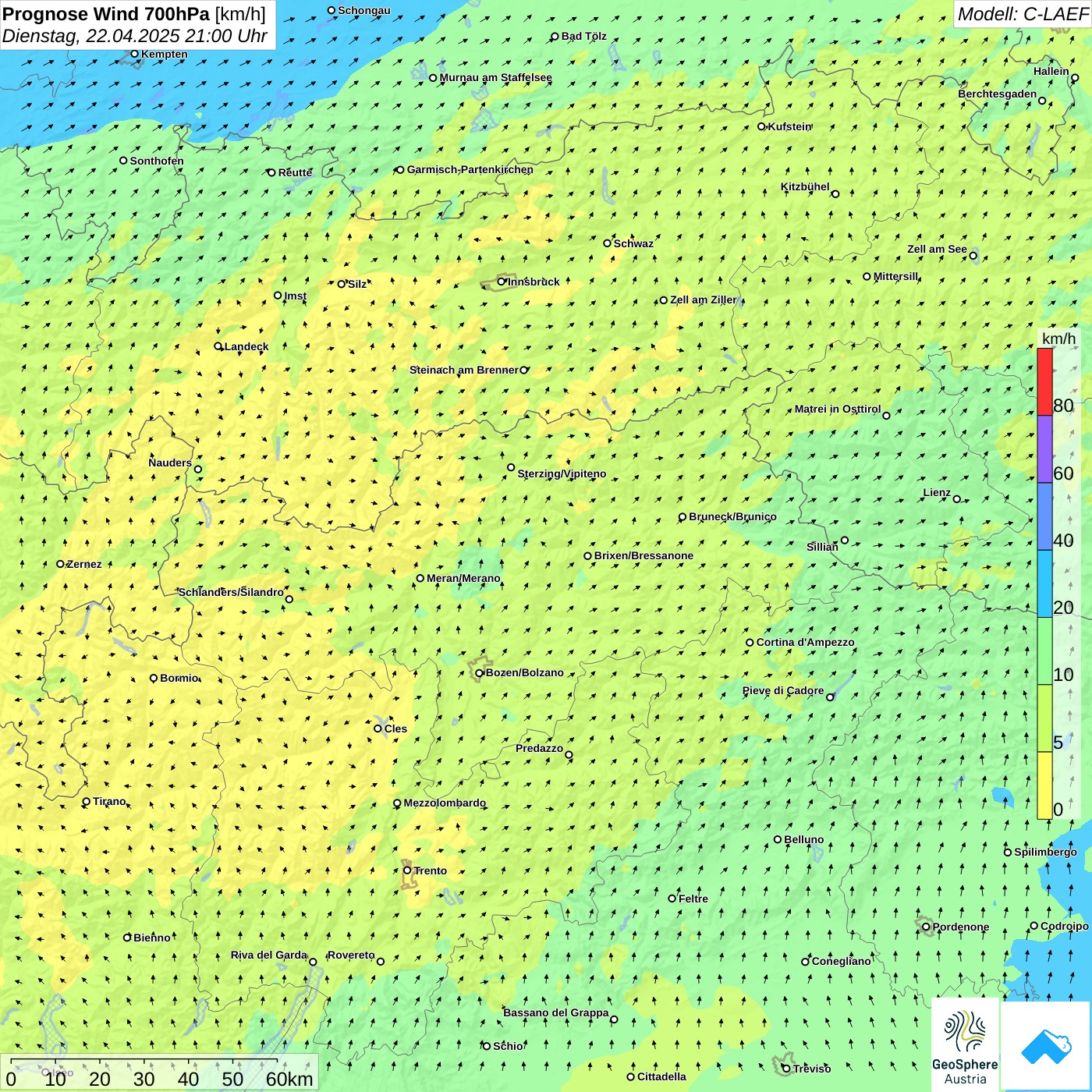This screenshot has width=1092, height=1092.
Task: Click the 'Sillian' label
Action: pos(822,547)
